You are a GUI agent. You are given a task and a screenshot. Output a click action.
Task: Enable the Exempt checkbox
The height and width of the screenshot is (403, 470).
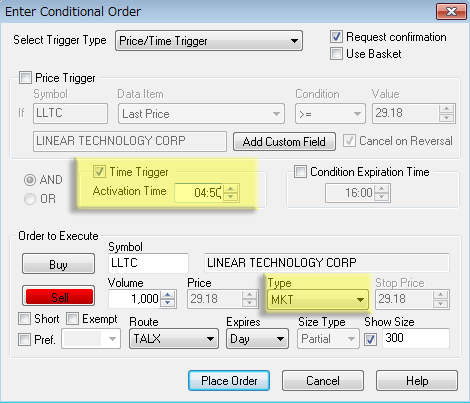72,319
